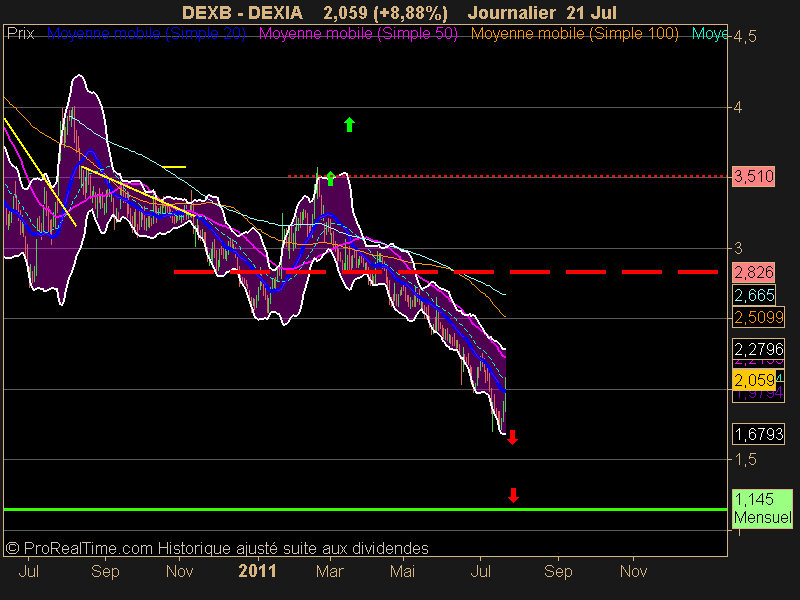Select the Moyenne mobile (Simple 50) legend

pos(358,34)
